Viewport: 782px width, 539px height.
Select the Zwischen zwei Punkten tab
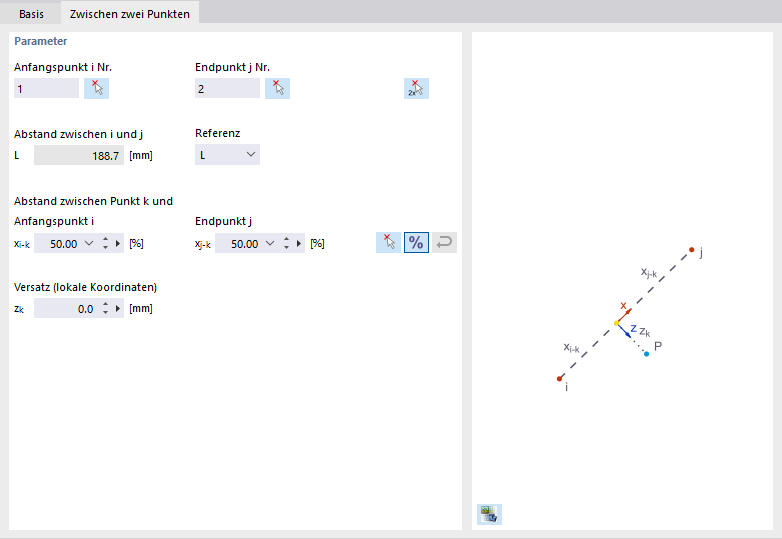130,14
